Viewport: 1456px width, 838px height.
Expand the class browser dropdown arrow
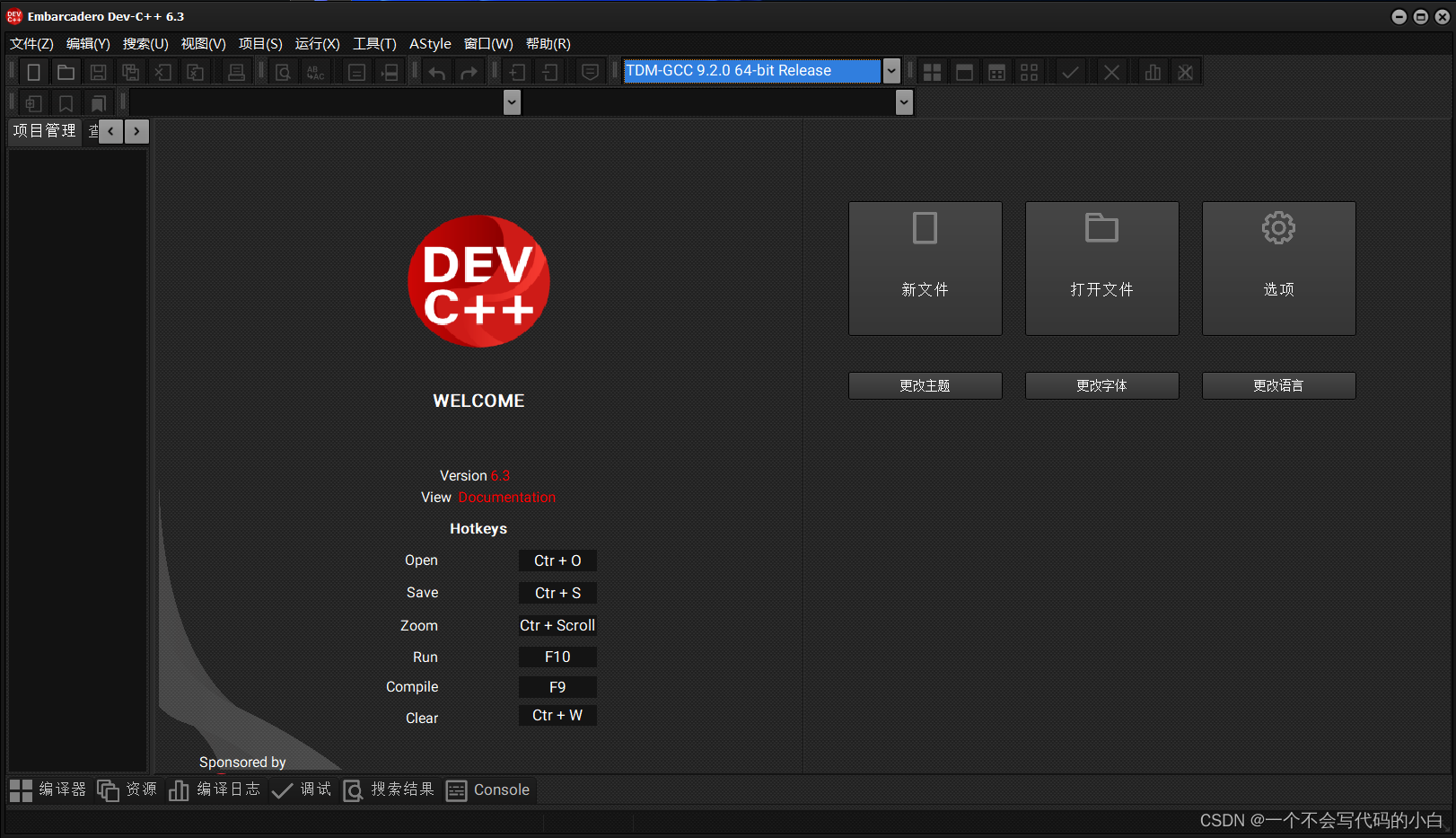coord(512,103)
